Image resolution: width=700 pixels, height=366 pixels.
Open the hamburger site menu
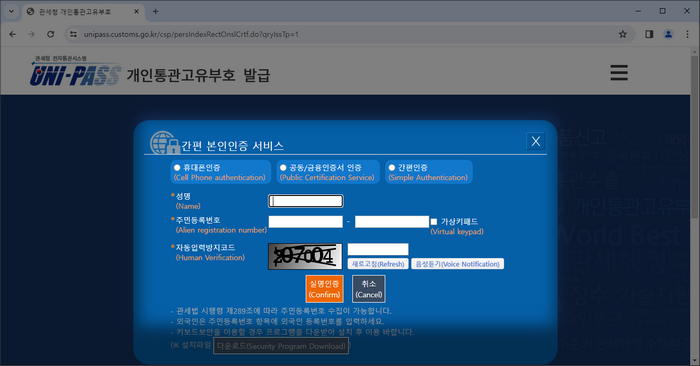point(619,73)
